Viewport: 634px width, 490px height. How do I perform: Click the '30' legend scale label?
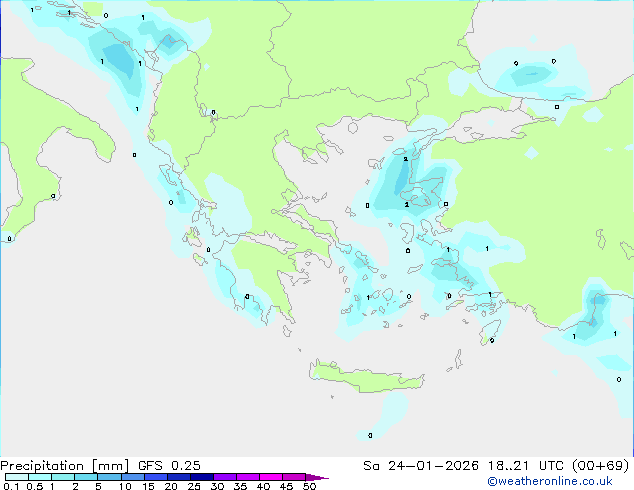click(x=217, y=486)
